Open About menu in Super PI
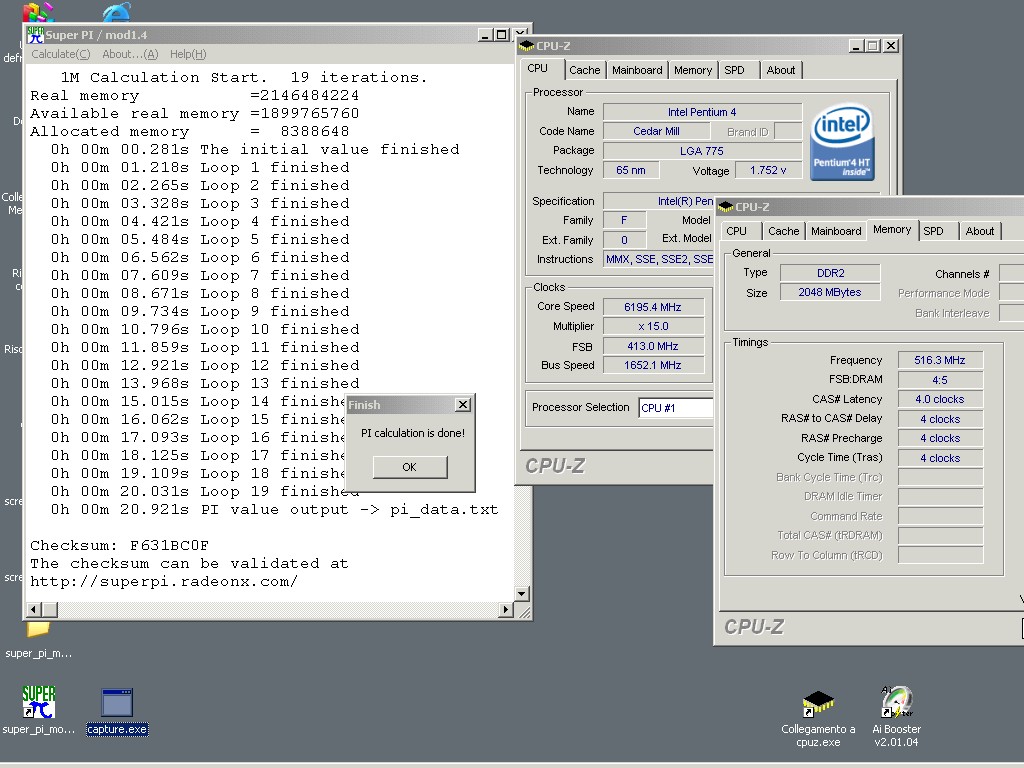Viewport: 1024px width, 768px height. (130, 54)
